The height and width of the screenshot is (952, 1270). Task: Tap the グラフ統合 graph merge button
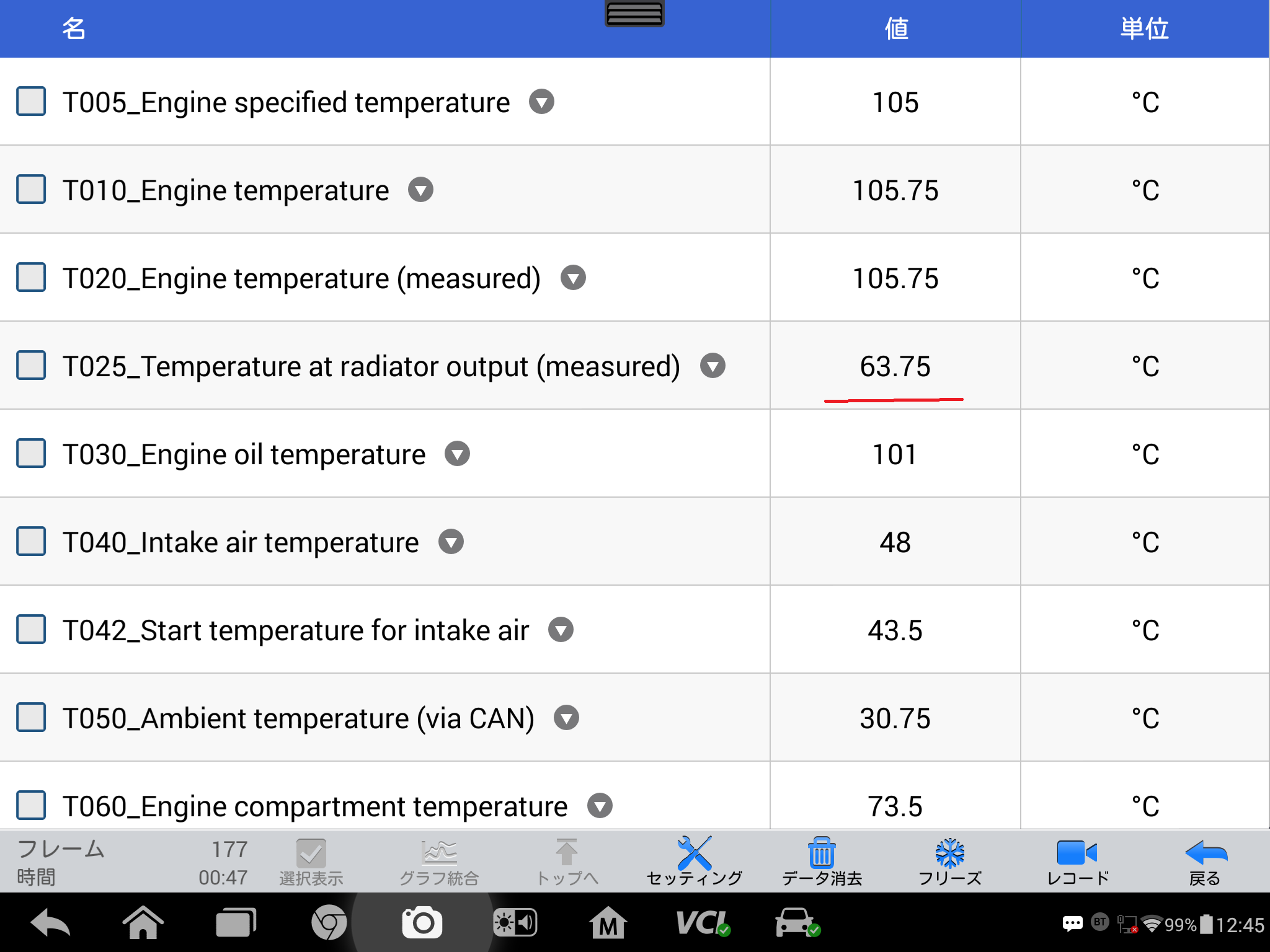(x=439, y=862)
